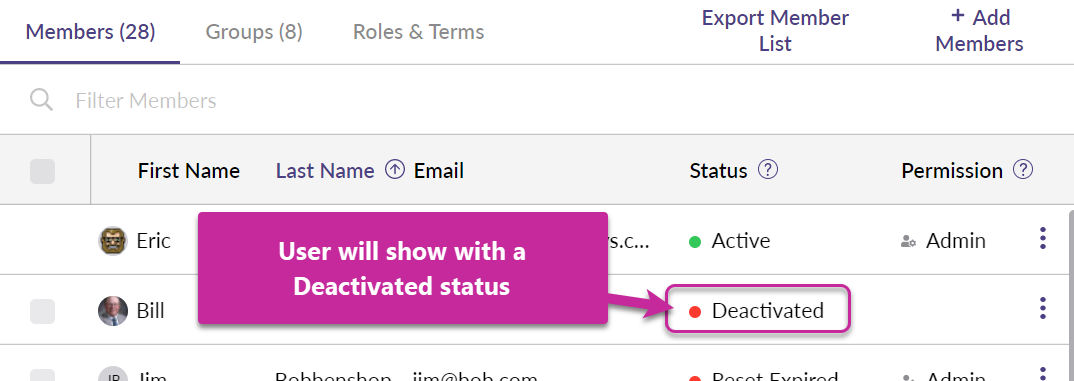Viewport: 1074px width, 381px height.
Task: Select the Members (28) tab
Action: click(90, 32)
